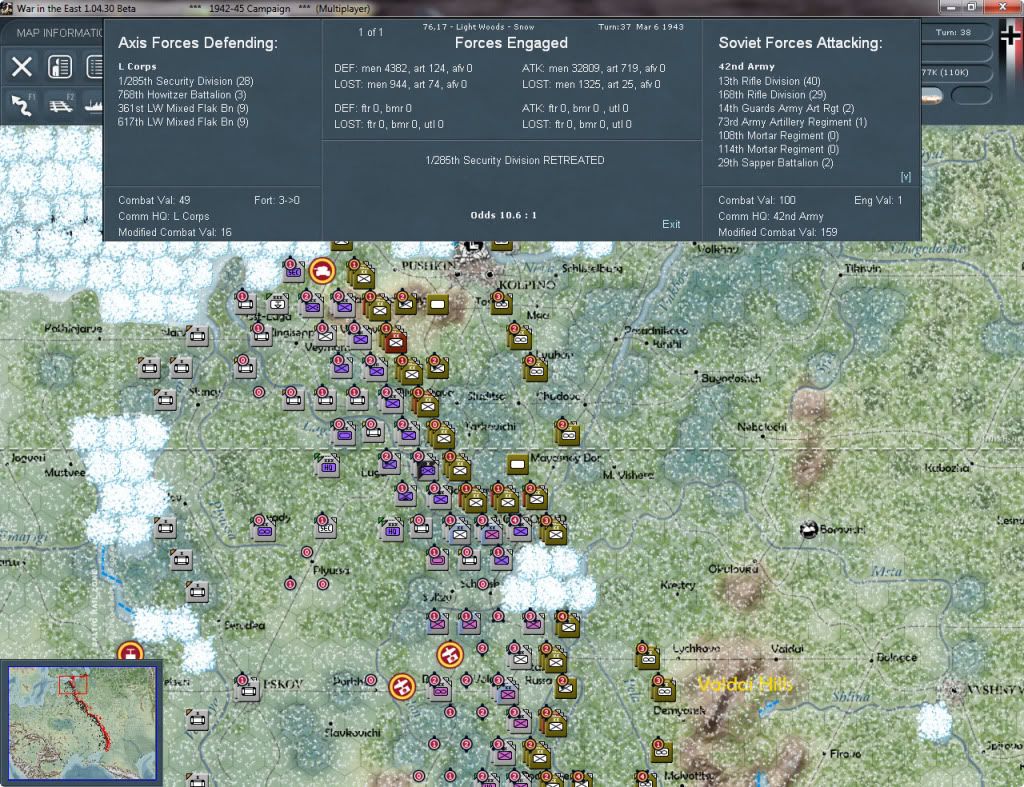Image resolution: width=1024 pixels, height=787 pixels.
Task: Select the SEC security unit counter near the tank marker
Action: (293, 270)
